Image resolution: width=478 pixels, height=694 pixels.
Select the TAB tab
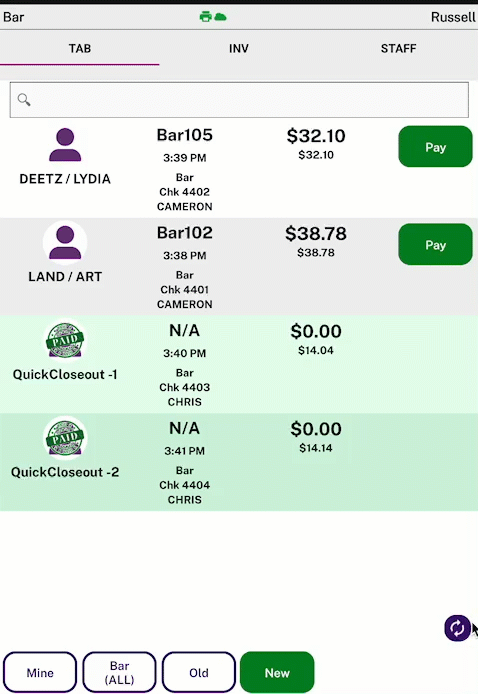(80, 48)
